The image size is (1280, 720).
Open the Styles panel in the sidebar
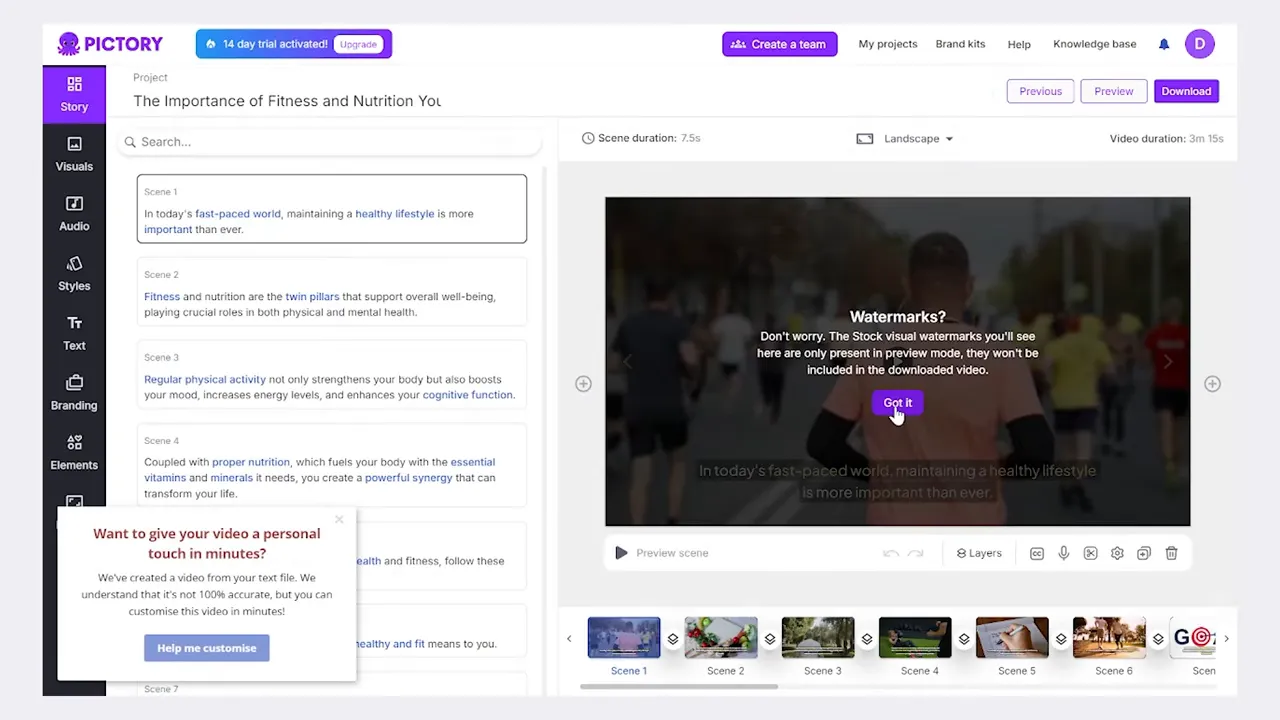[74, 274]
